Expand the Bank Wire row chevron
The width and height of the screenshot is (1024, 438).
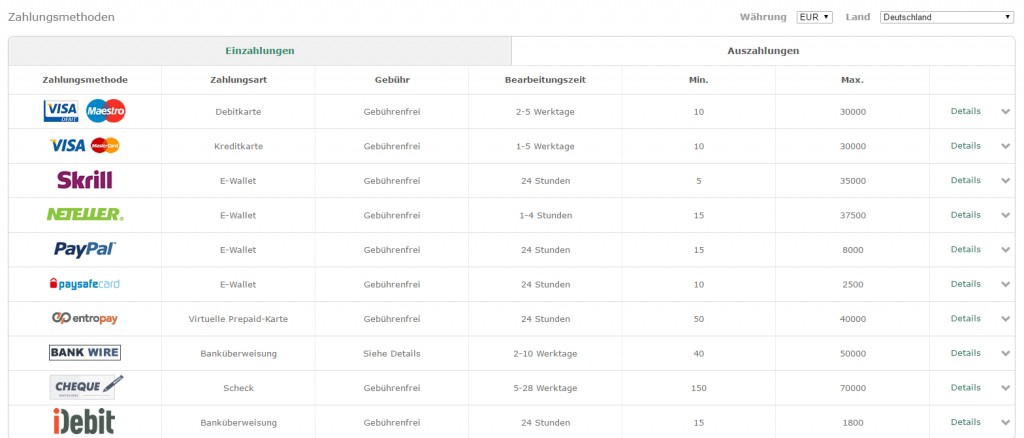[x=1005, y=353]
